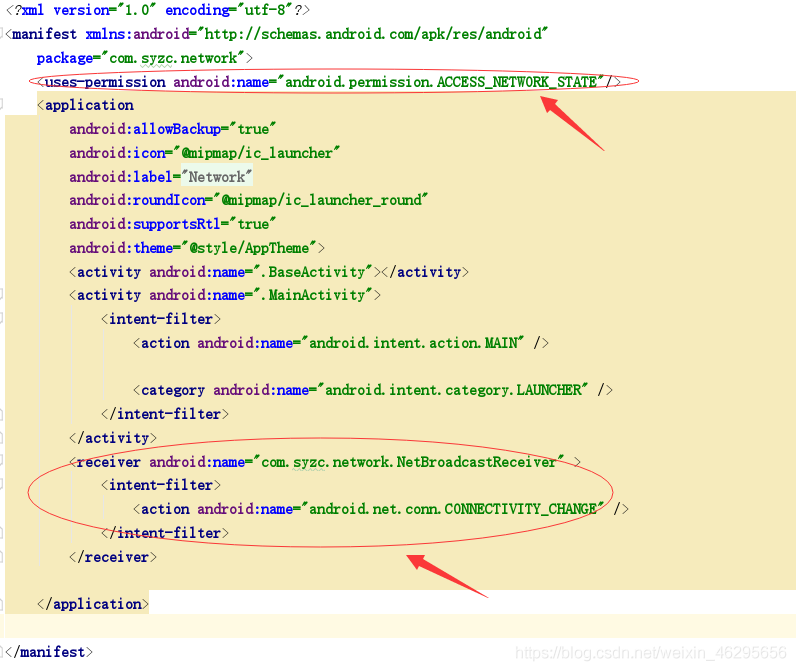The width and height of the screenshot is (796, 671).
Task: Click the opening intent-filter tag under MainActivity
Action: pyautogui.click(x=161, y=319)
